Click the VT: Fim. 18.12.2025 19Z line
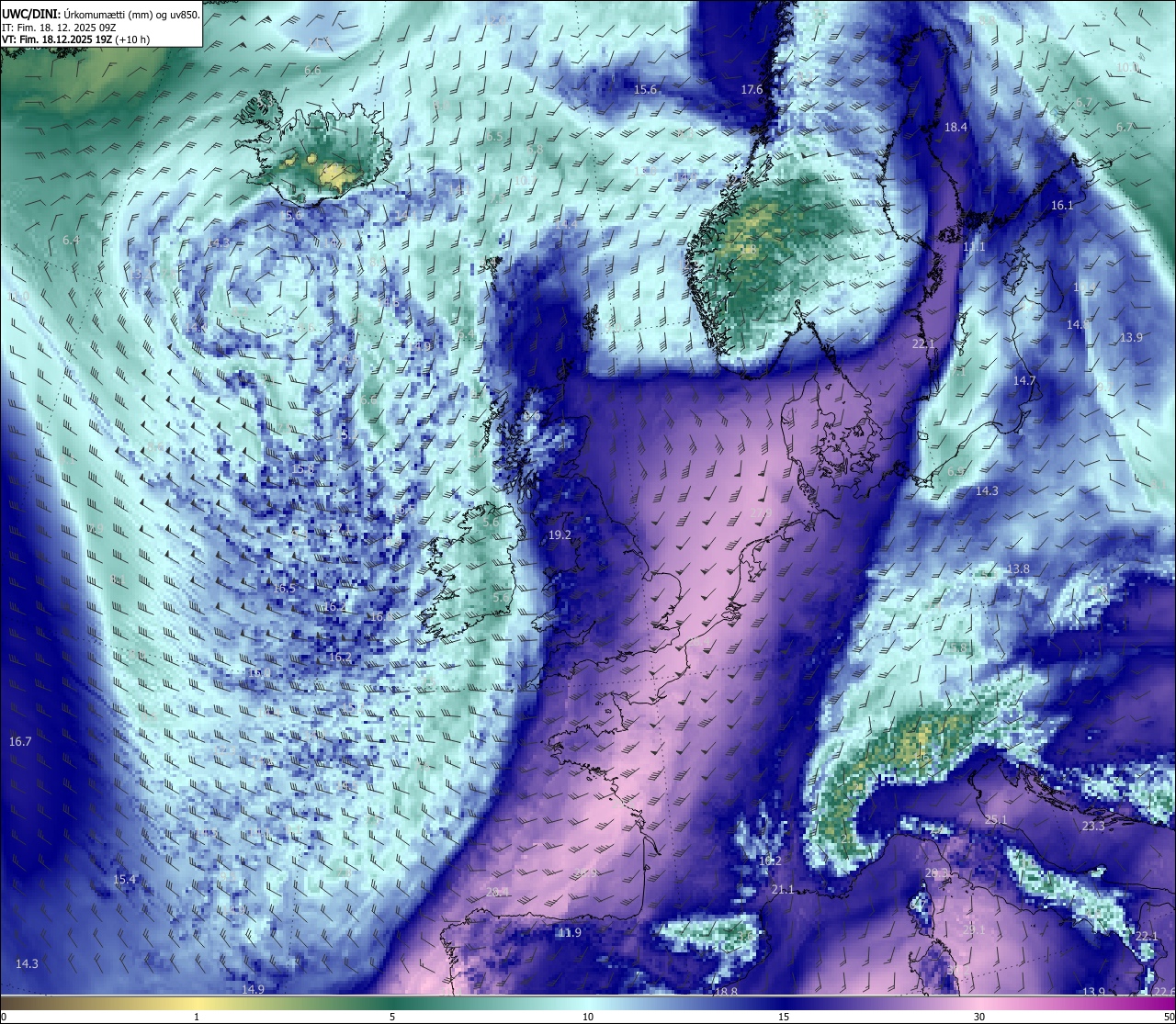The width and height of the screenshot is (1176, 1024). click(75, 39)
